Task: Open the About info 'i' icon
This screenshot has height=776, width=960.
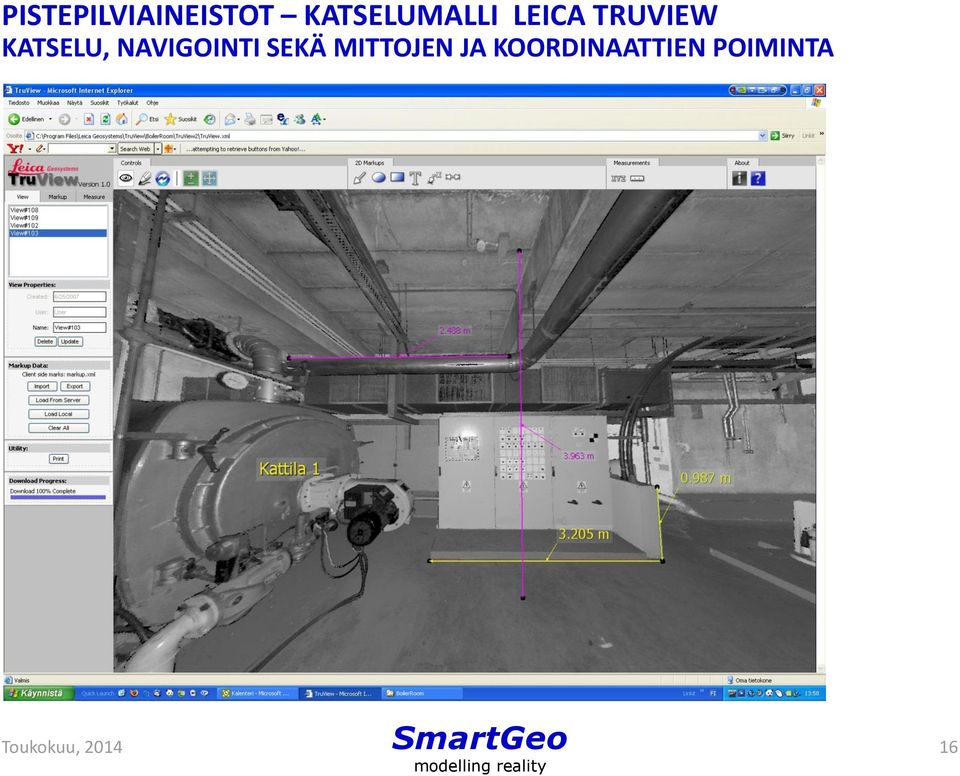Action: (740, 178)
